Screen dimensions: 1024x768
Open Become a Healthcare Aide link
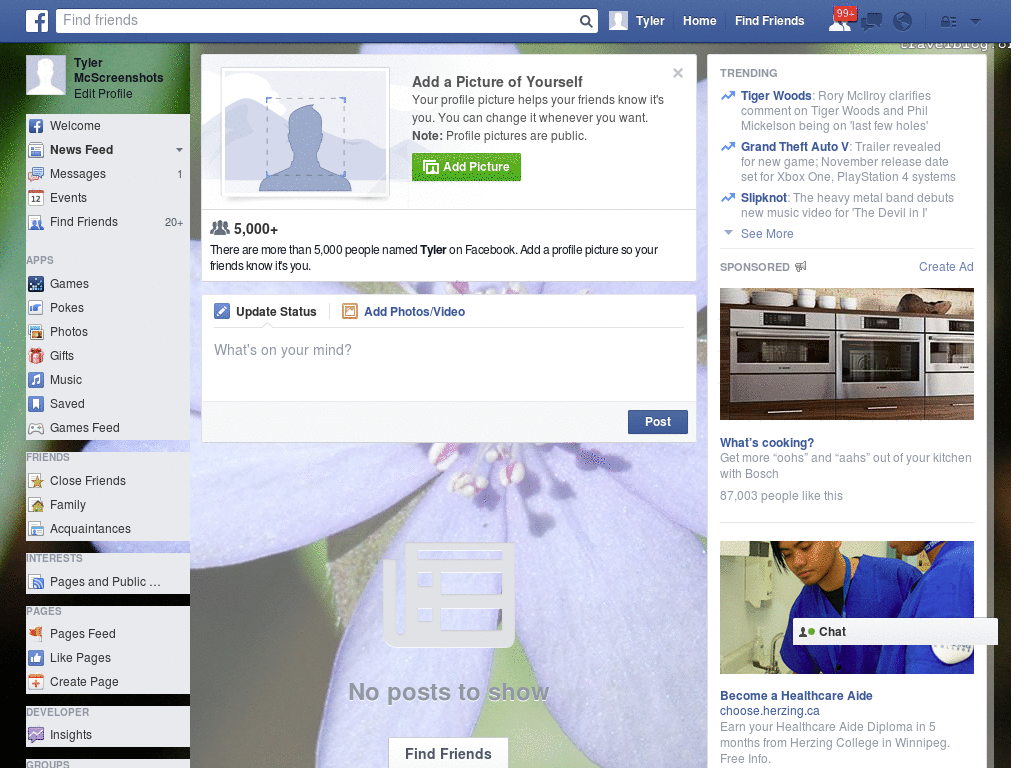[796, 696]
